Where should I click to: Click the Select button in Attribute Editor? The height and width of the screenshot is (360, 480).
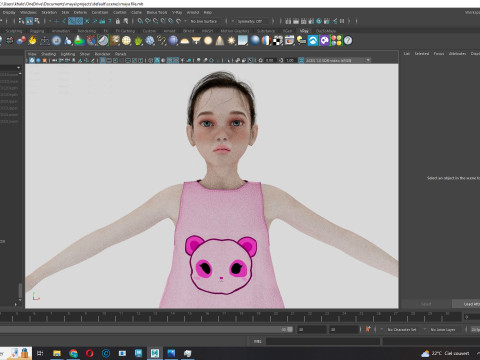[426, 304]
